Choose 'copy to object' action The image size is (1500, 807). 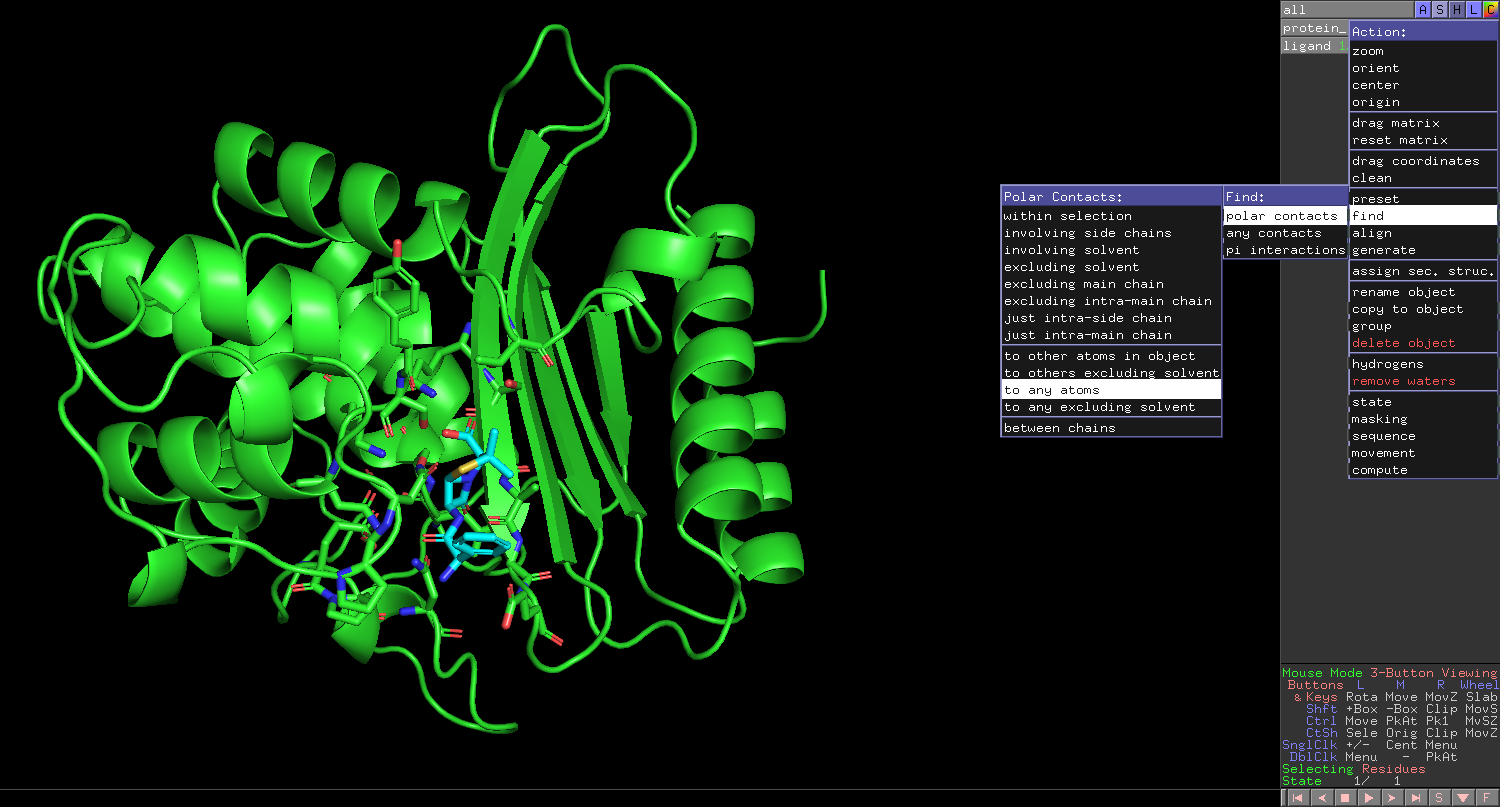click(1423, 309)
